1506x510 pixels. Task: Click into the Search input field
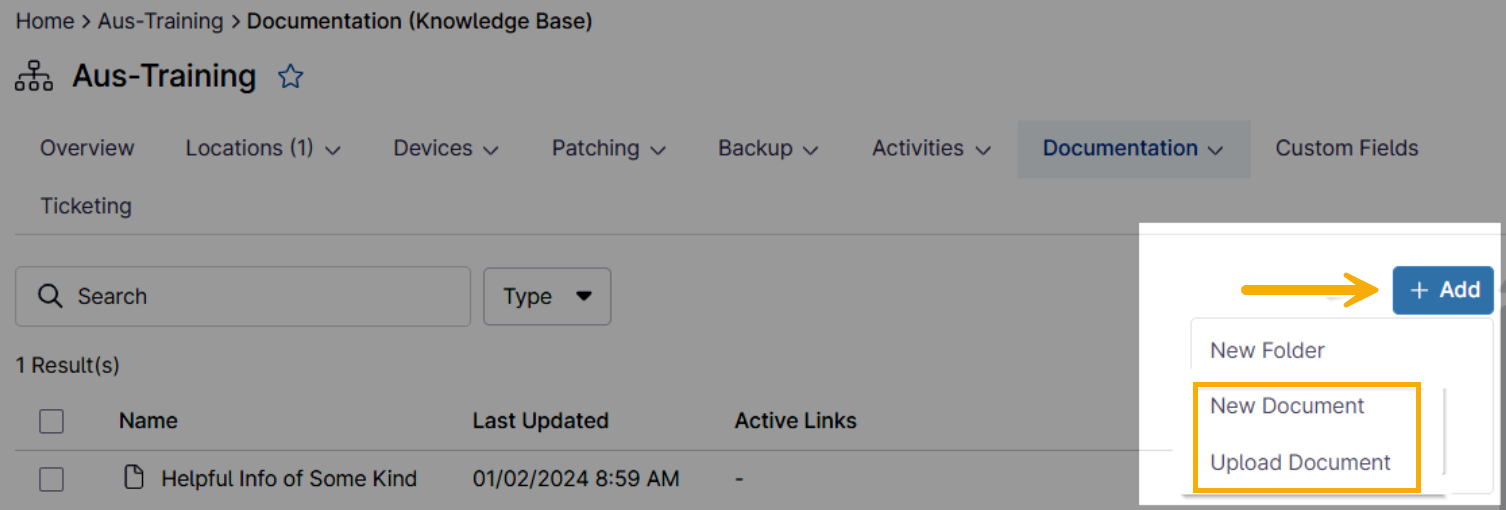tap(260, 296)
